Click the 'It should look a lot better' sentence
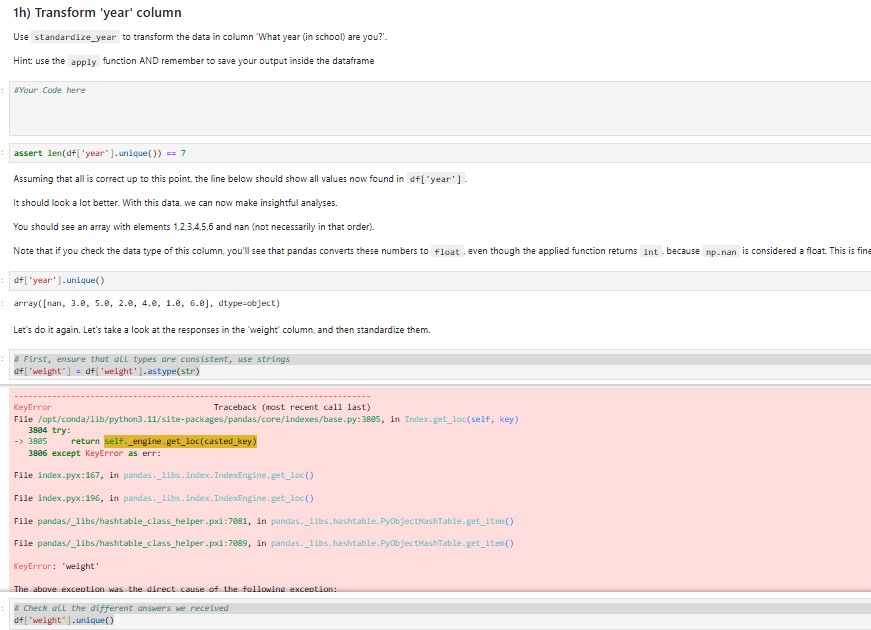871x630 pixels. click(x=176, y=203)
